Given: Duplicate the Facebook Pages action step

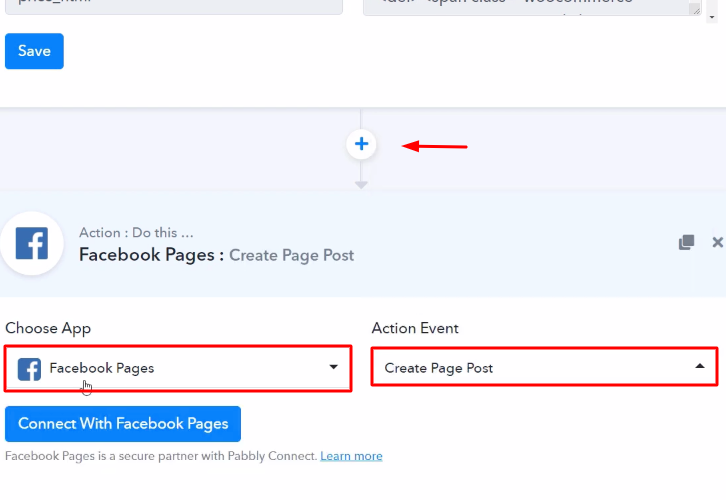Looking at the screenshot, I should [686, 242].
